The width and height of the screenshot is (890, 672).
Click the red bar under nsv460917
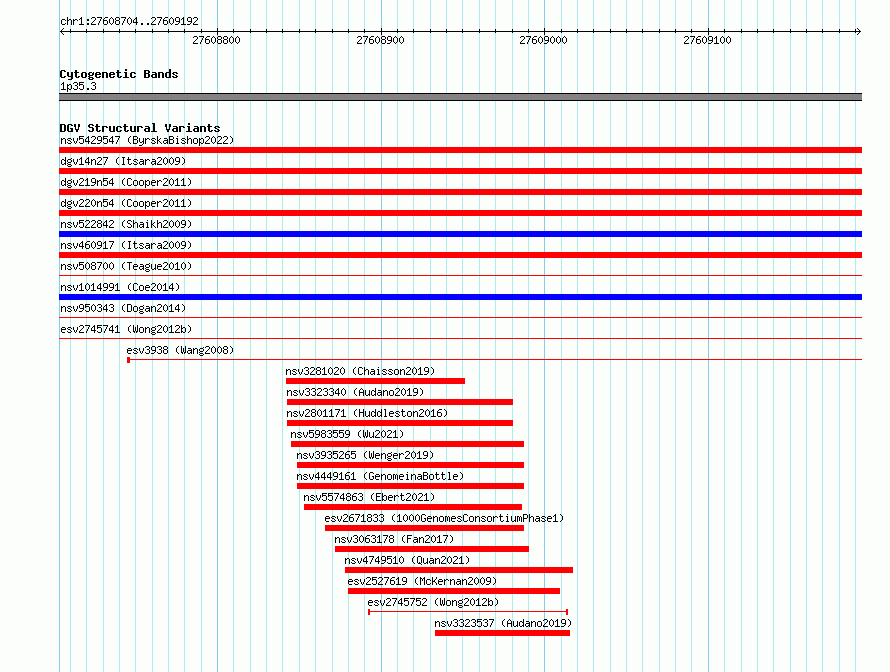click(460, 255)
